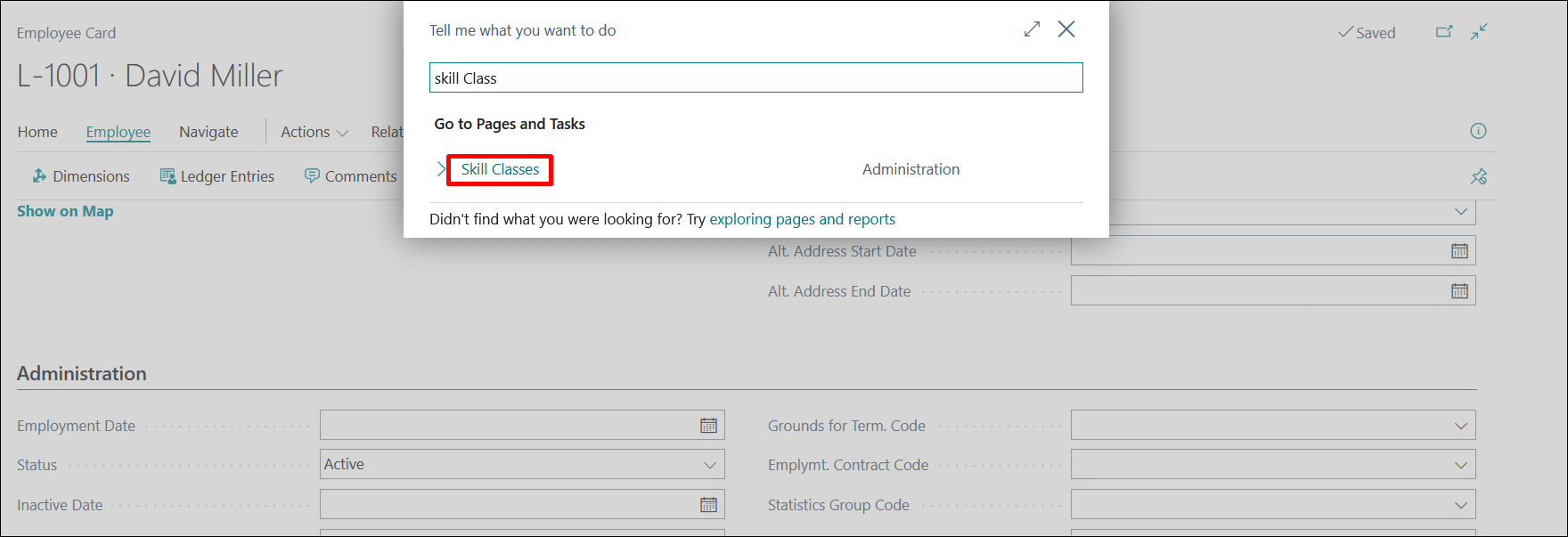Click the skill Class search field

(755, 78)
